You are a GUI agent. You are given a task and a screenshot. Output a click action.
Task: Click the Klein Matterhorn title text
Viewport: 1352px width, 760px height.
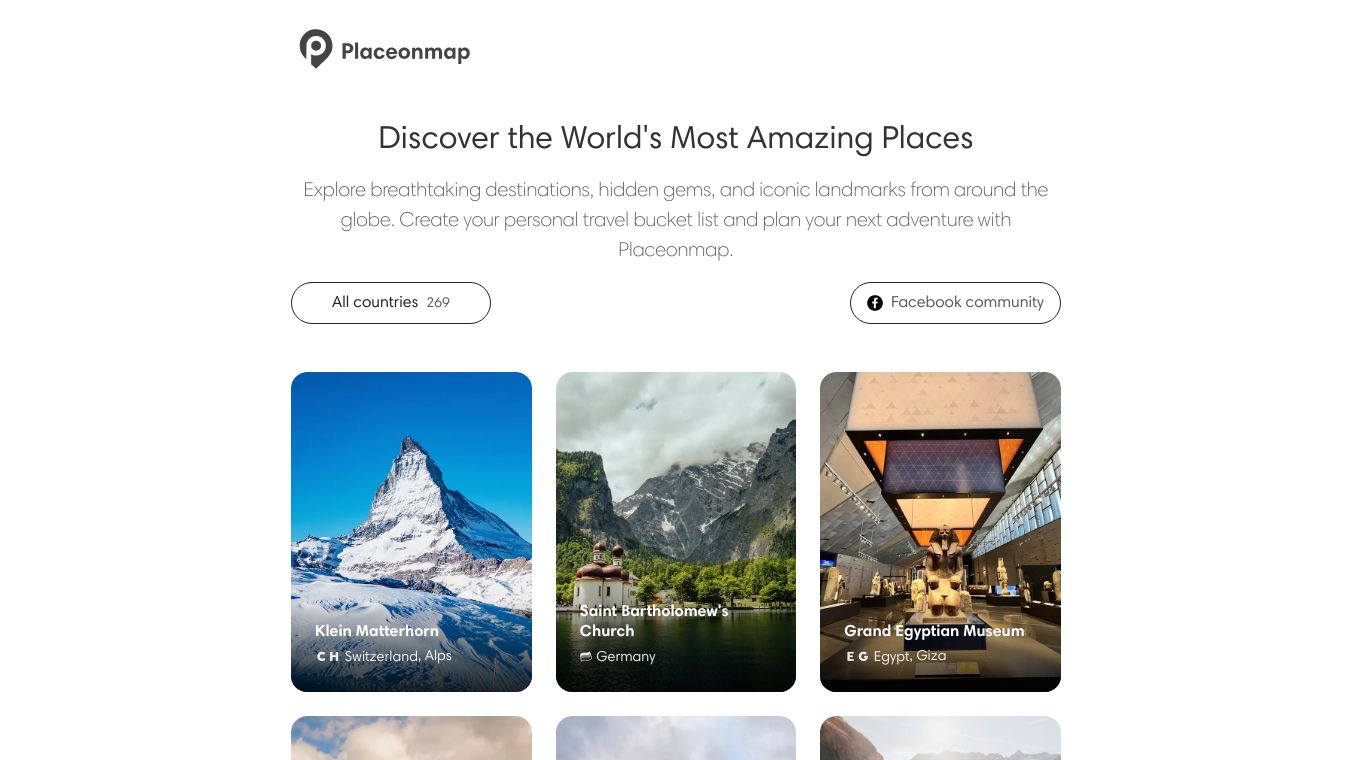pyautogui.click(x=377, y=631)
